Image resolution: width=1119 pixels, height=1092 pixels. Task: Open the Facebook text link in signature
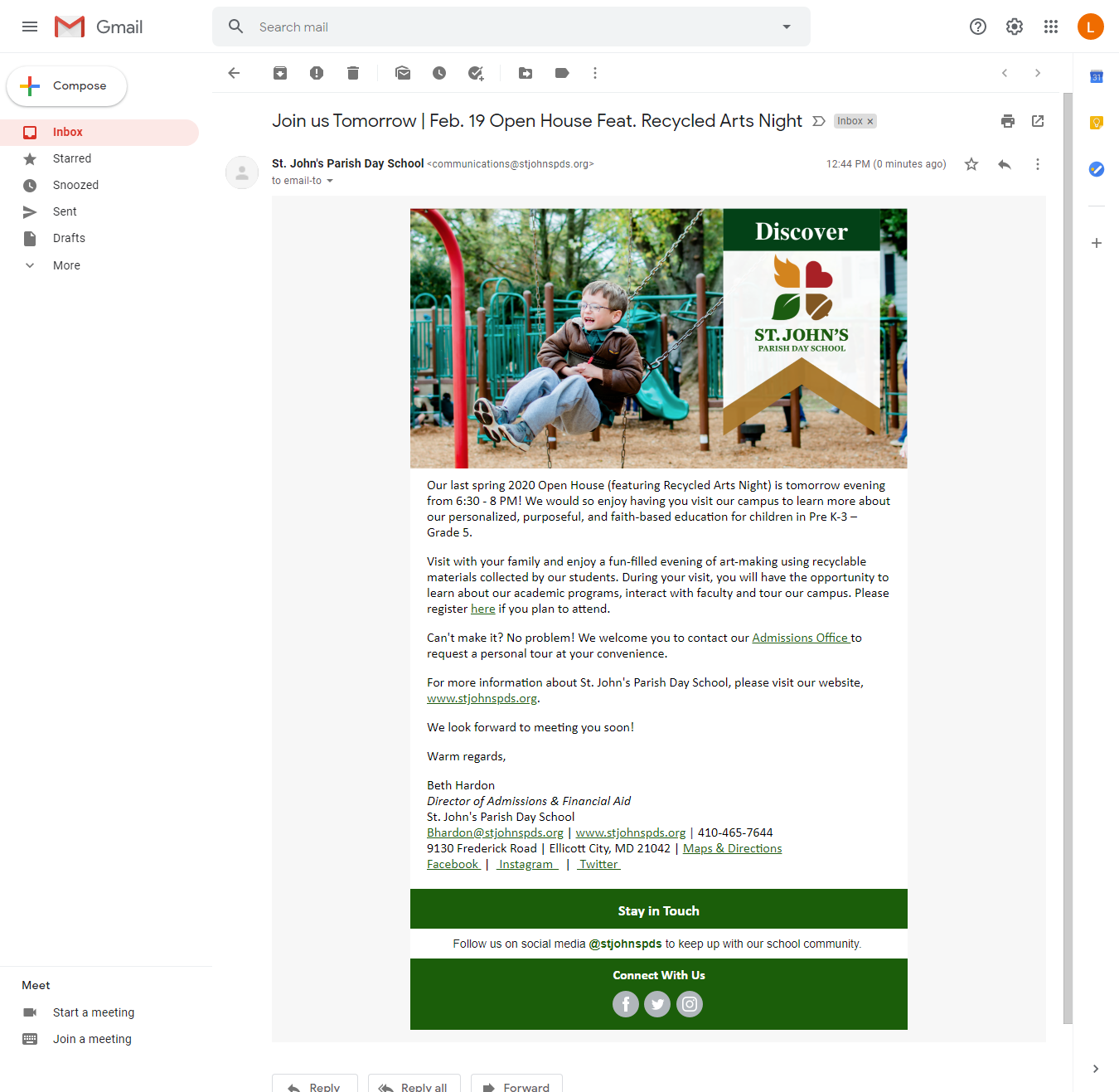click(453, 864)
